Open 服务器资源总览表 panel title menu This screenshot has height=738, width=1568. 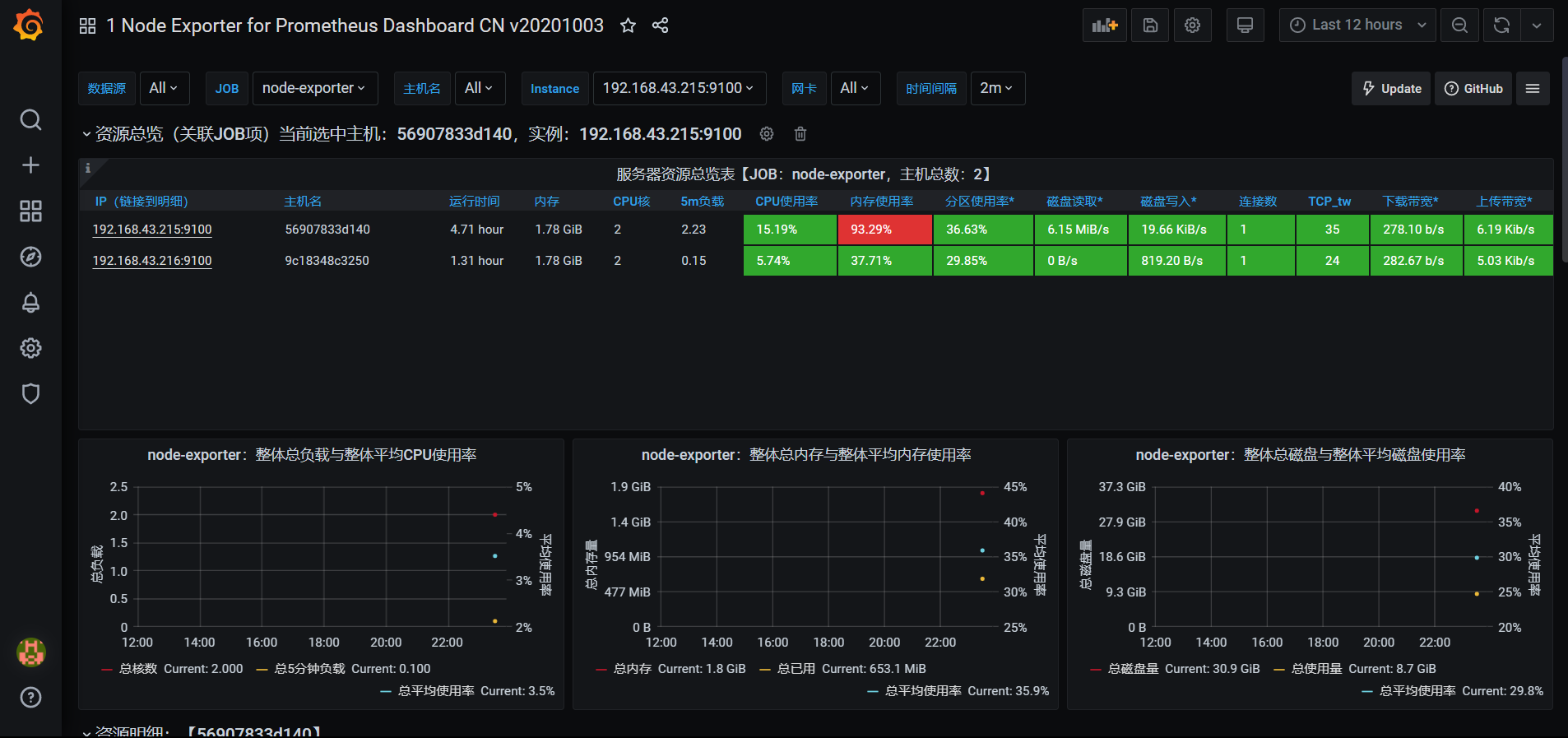point(806,174)
